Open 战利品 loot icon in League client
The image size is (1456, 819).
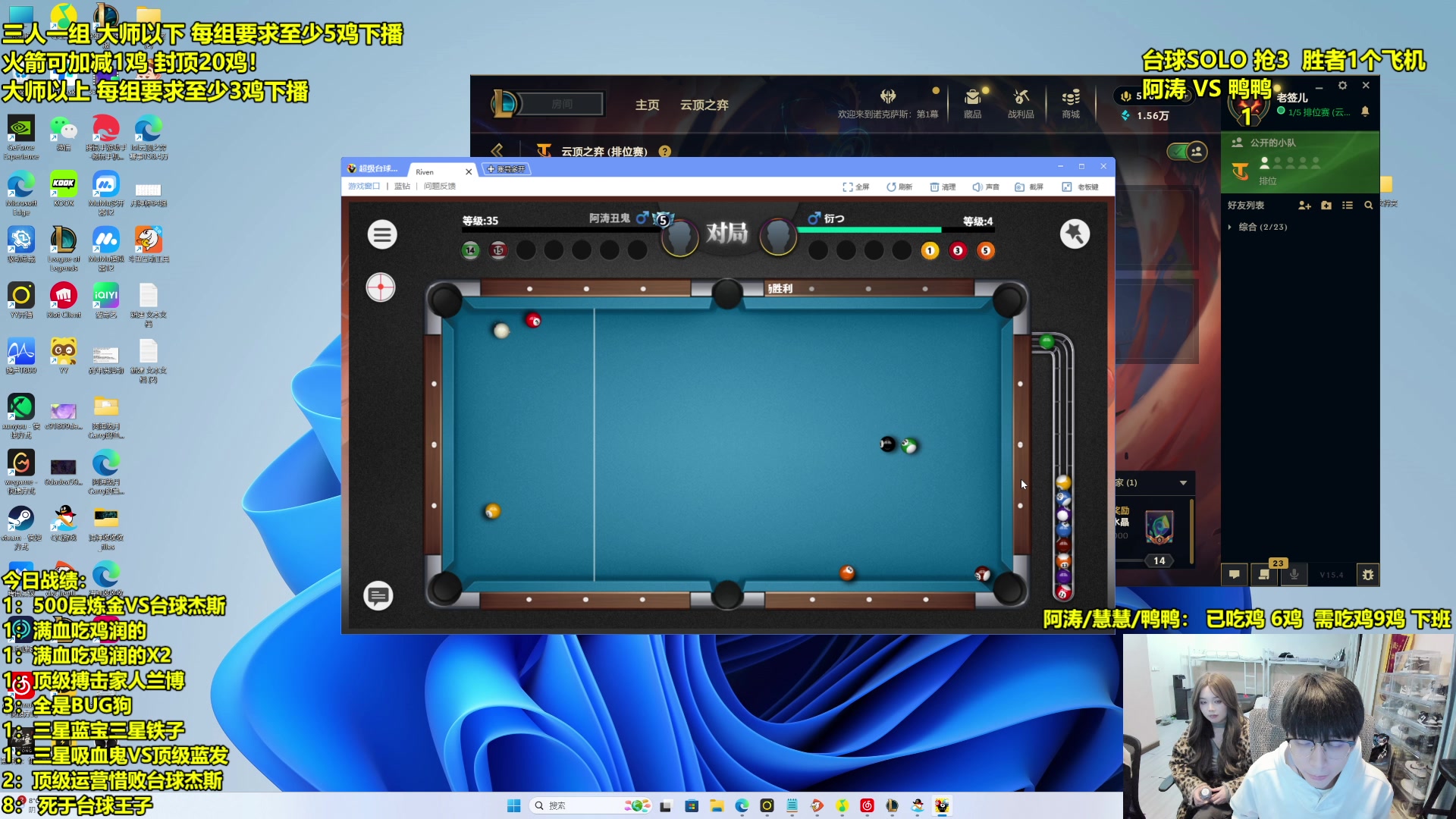tap(1021, 104)
